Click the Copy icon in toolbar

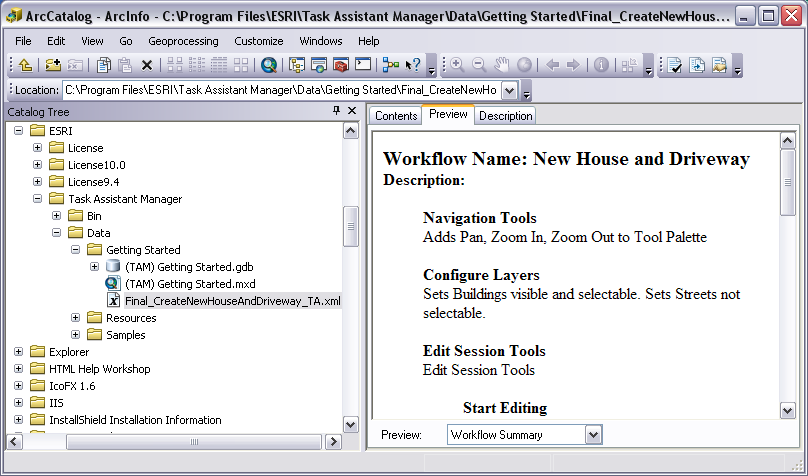tap(104, 65)
